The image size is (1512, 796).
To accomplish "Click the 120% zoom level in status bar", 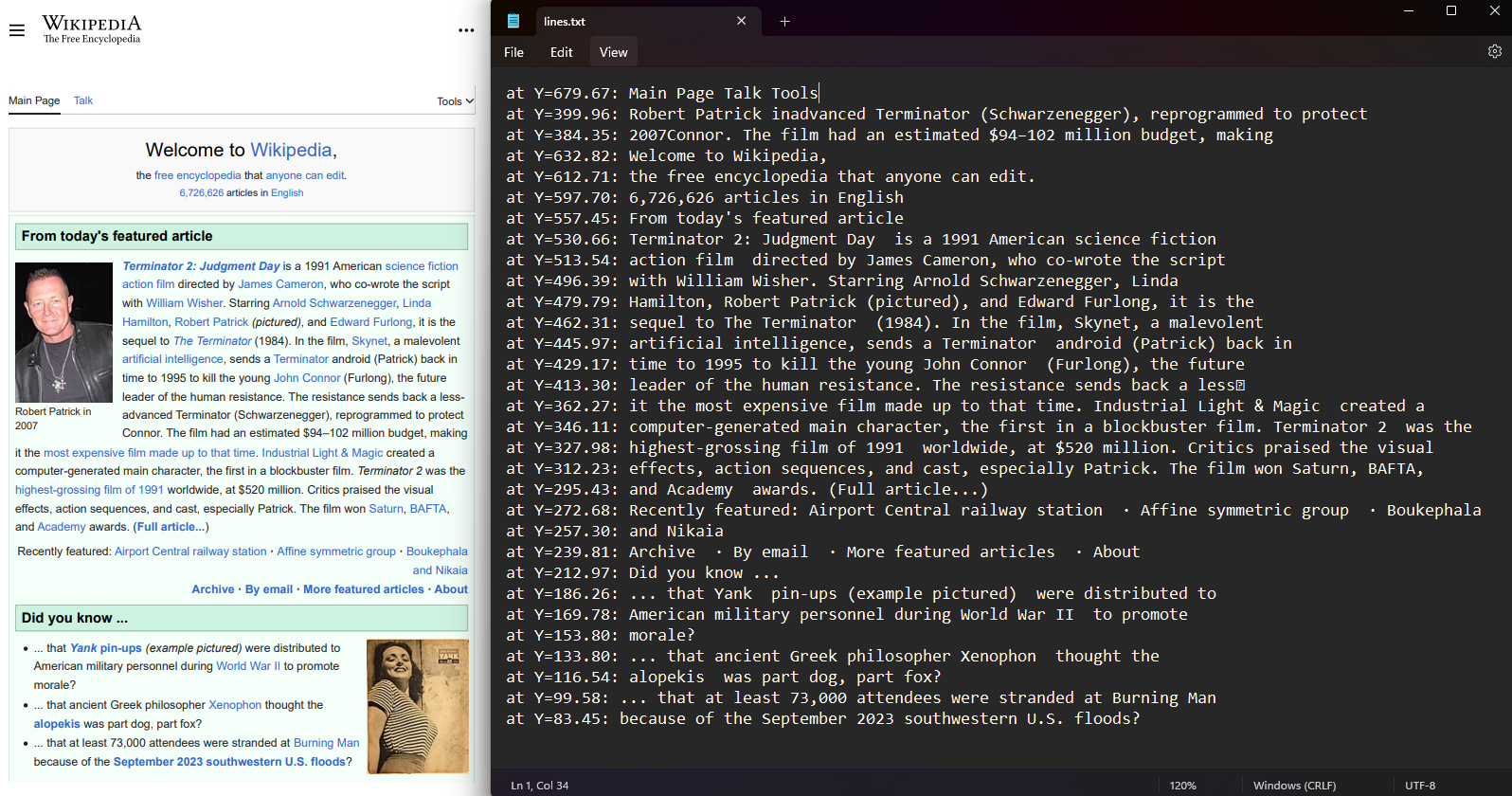I will (1182, 786).
